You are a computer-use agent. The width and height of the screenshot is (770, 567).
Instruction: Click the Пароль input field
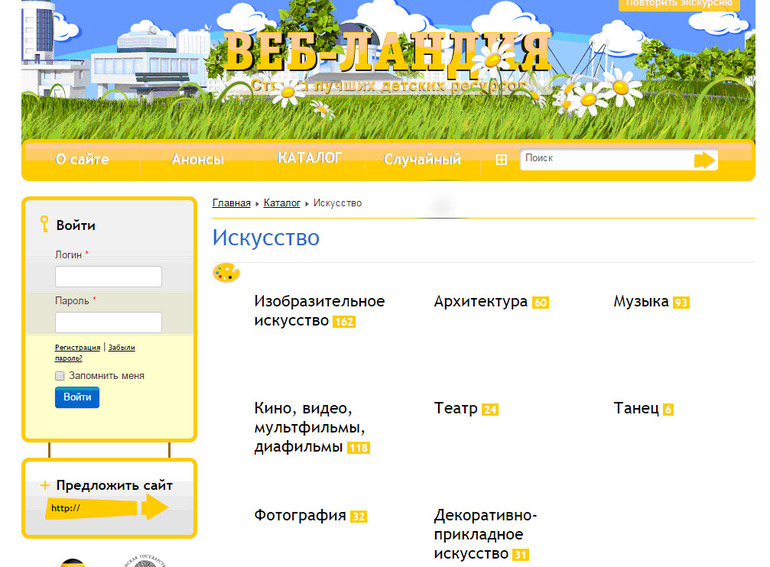pos(108,322)
